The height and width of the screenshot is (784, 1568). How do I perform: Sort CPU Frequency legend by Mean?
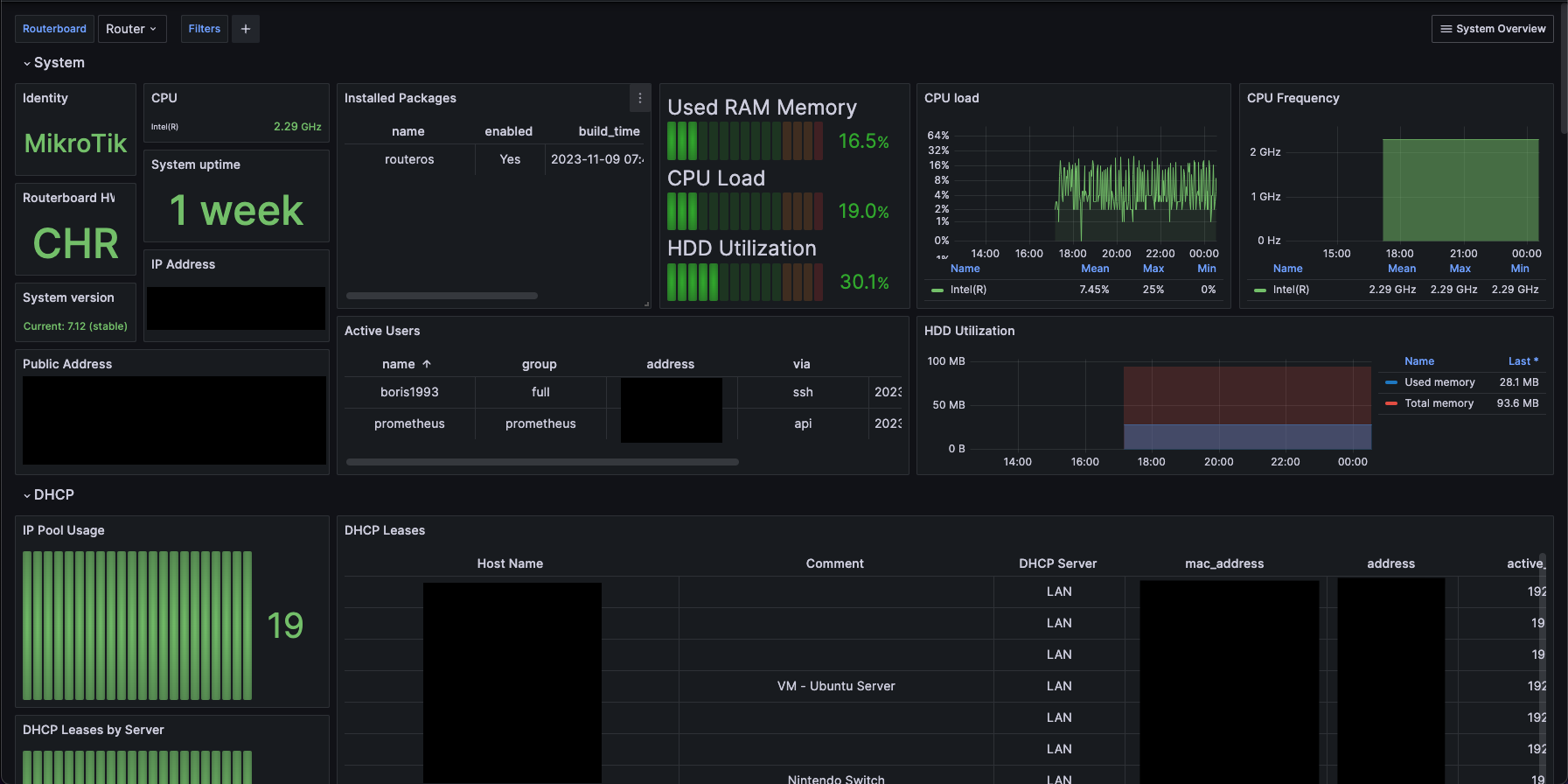(x=1402, y=269)
